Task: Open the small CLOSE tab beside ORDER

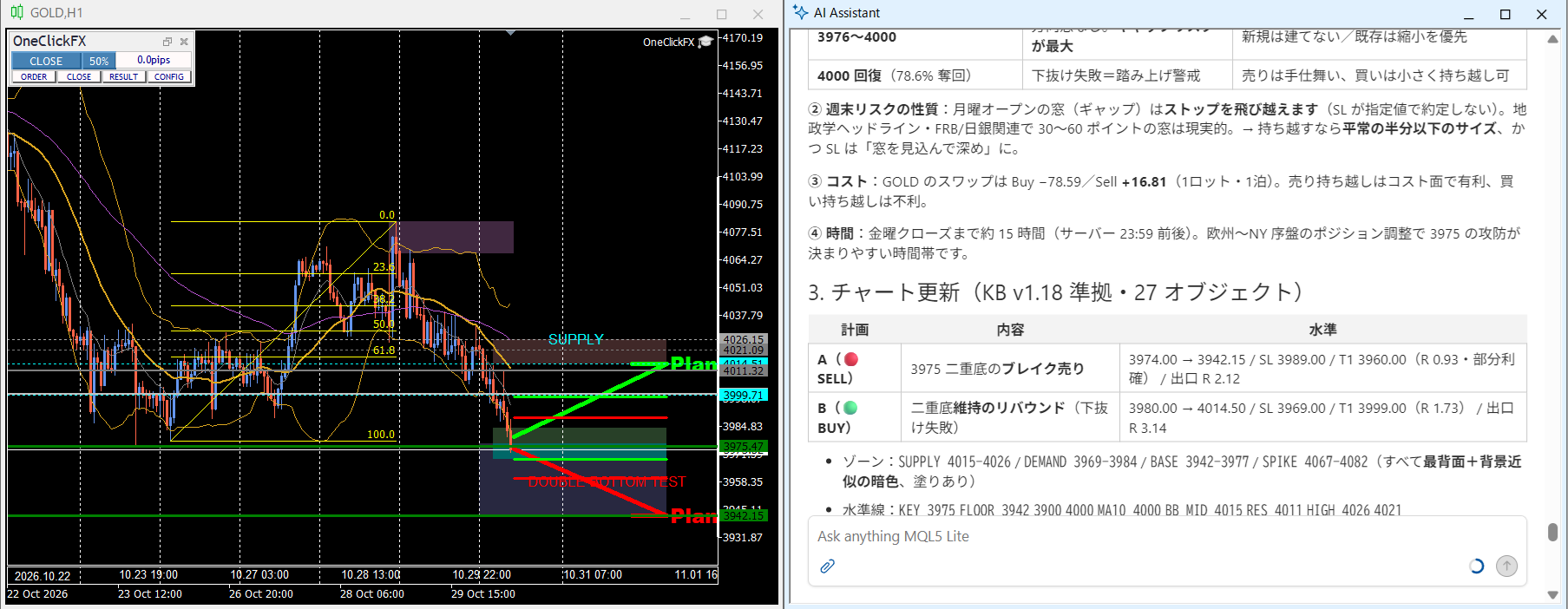Action: 79,76
